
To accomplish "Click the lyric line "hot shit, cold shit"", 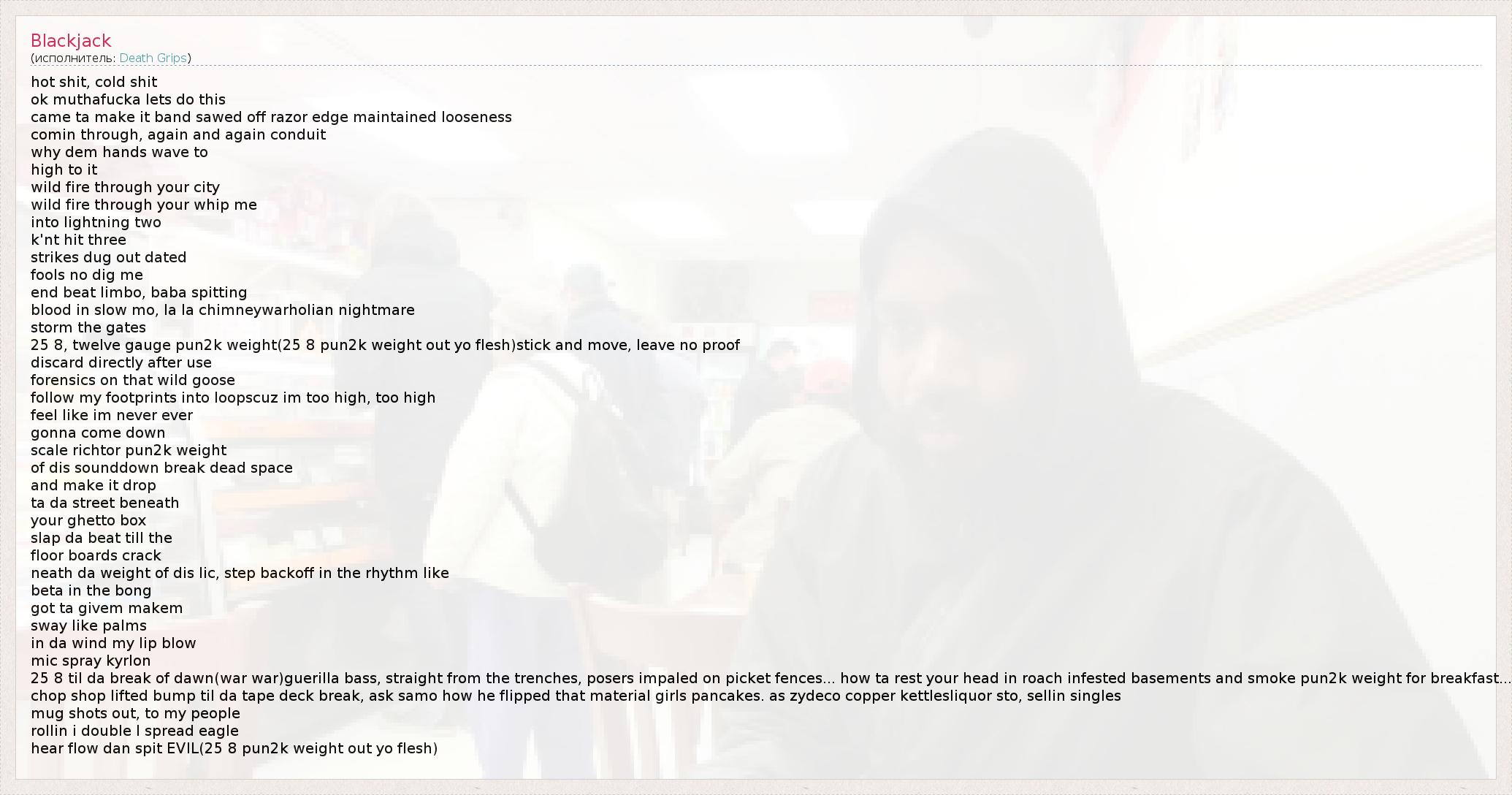I will point(94,82).
